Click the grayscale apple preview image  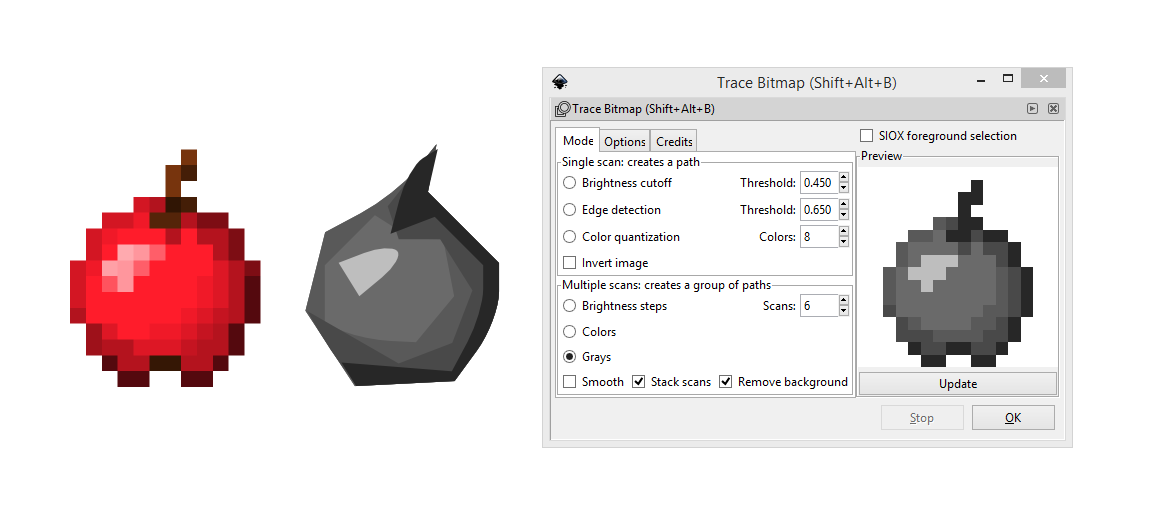[x=958, y=273]
